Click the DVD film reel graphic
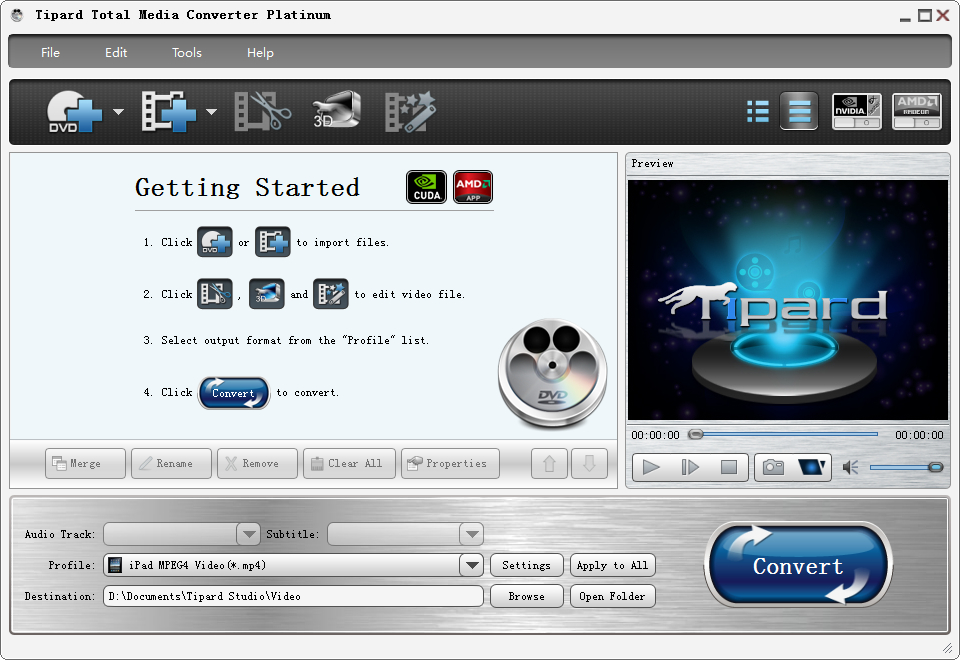Viewport: 960px width, 660px height. pos(552,373)
